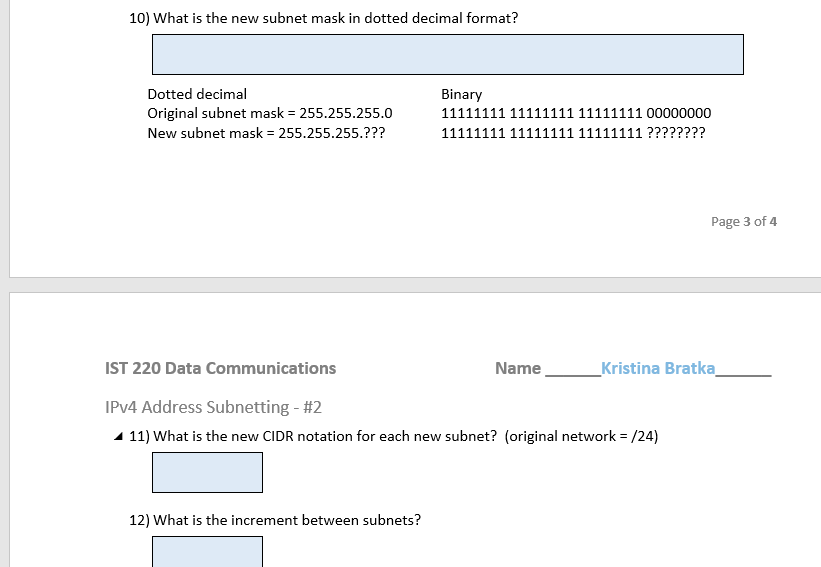This screenshot has height=567, width=821.
Task: Click the CIDR notation answer box for question 11
Action: 207,472
